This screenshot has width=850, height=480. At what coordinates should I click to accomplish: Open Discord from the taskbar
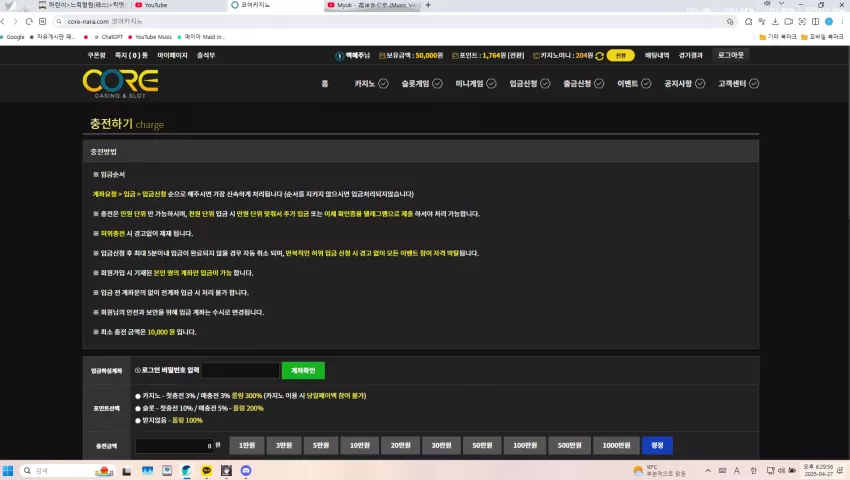[246, 470]
